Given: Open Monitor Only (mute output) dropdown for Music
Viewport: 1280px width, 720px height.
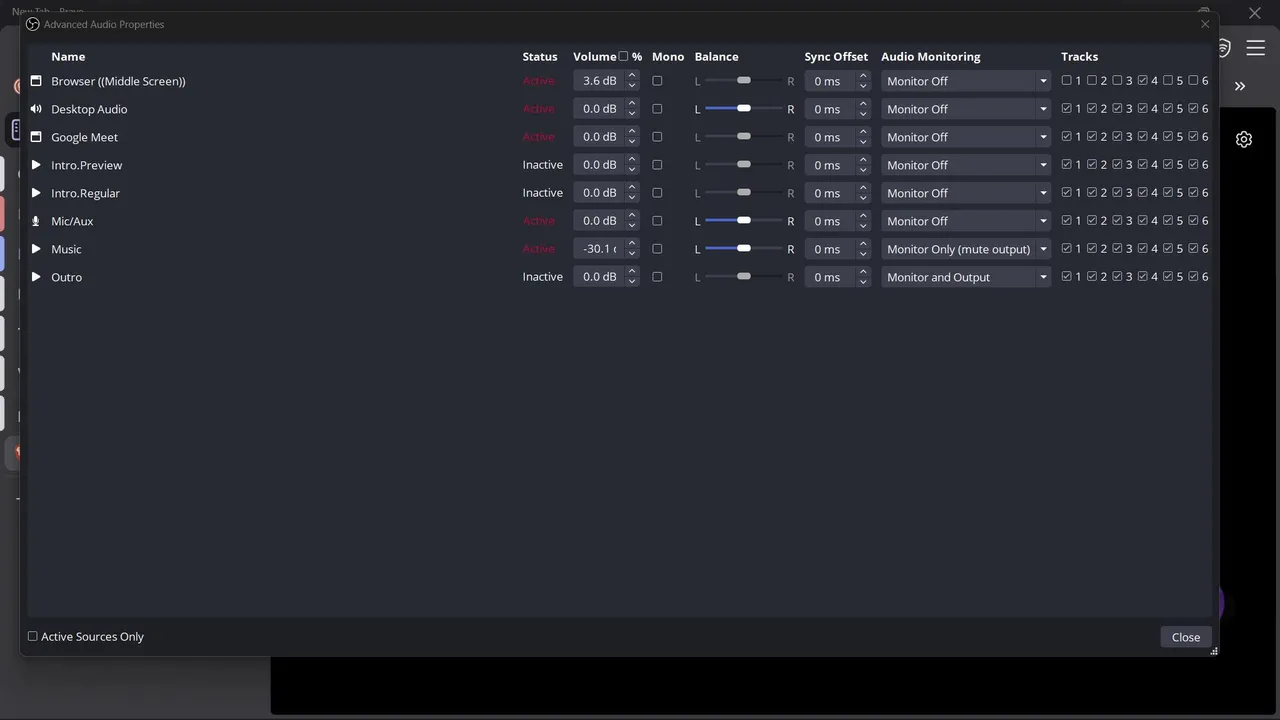Looking at the screenshot, I should pyautogui.click(x=966, y=249).
